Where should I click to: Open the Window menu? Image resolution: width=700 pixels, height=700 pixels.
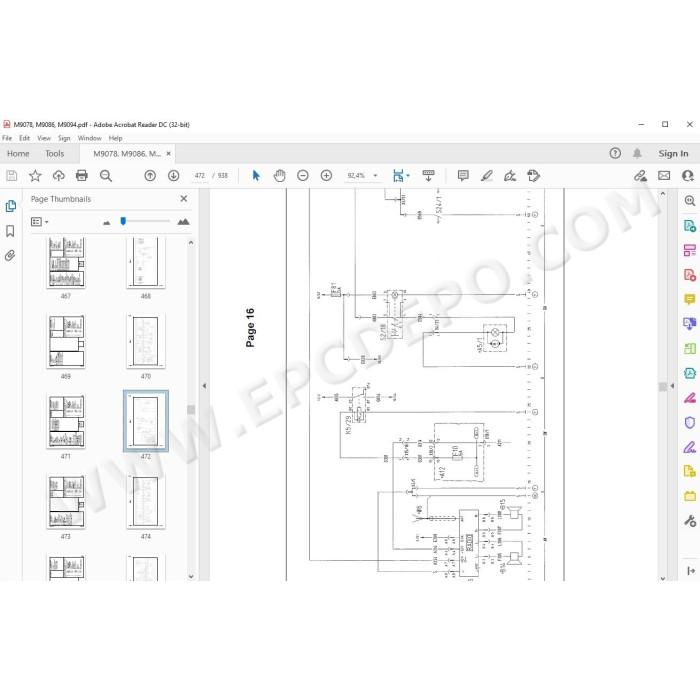[x=89, y=138]
